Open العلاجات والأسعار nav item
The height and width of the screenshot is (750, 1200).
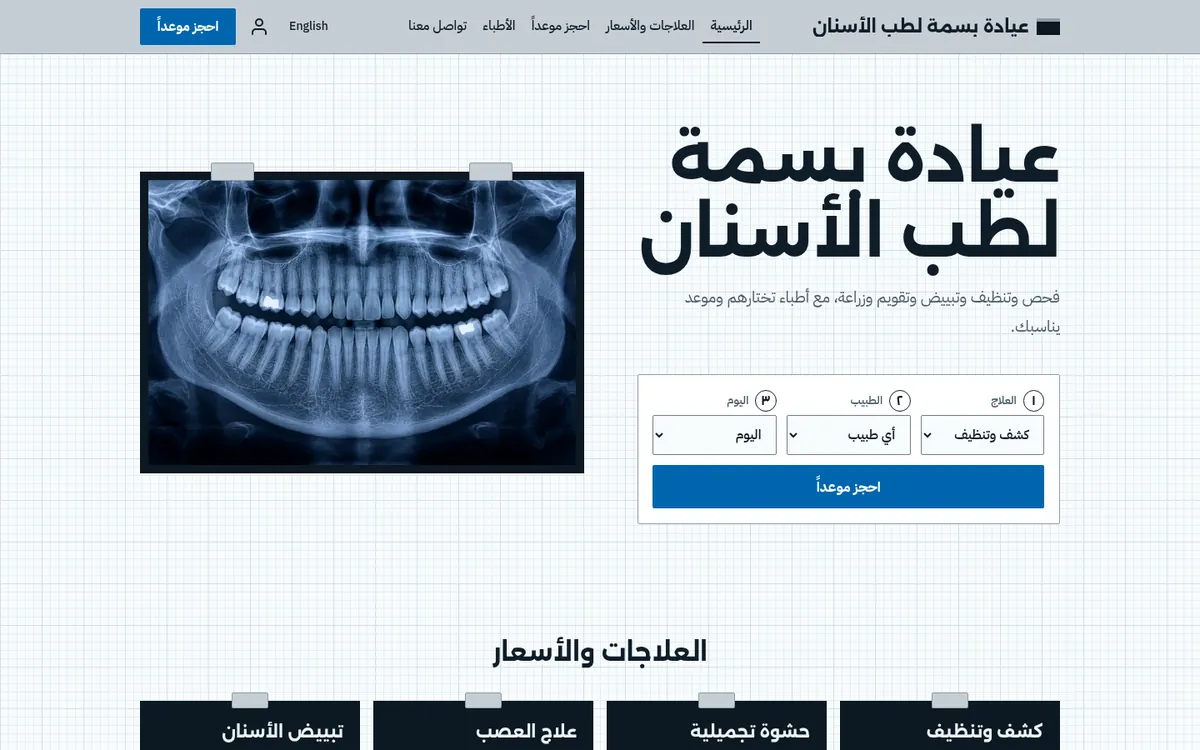[x=650, y=26]
